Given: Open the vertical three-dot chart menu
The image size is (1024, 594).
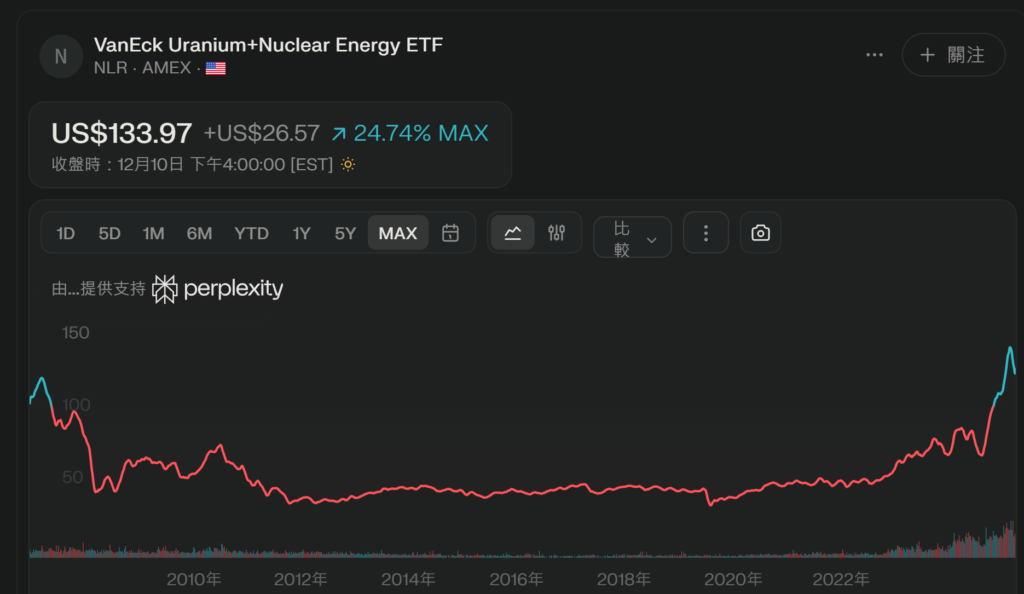Looking at the screenshot, I should click(x=706, y=233).
